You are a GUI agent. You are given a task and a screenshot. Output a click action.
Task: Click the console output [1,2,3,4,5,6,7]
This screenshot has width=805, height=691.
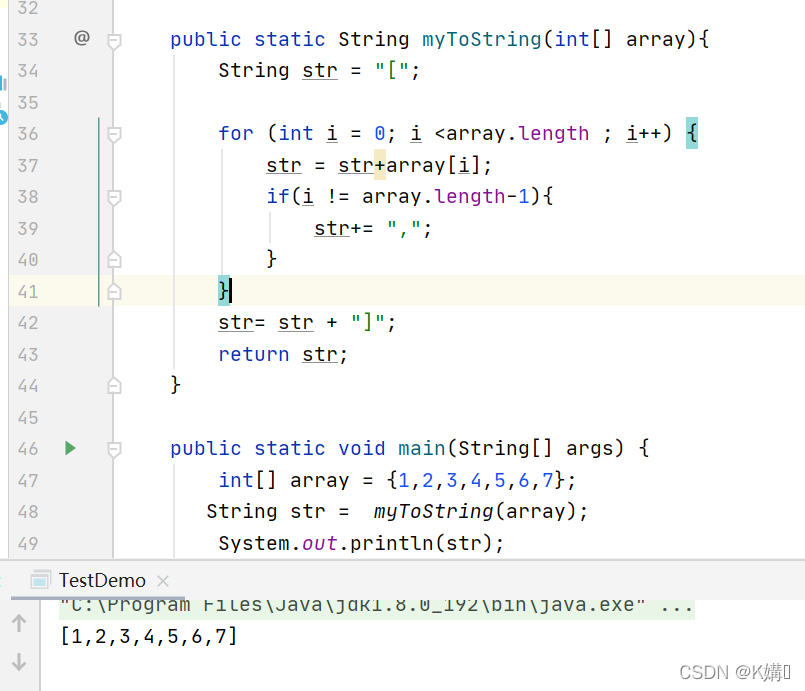click(149, 635)
